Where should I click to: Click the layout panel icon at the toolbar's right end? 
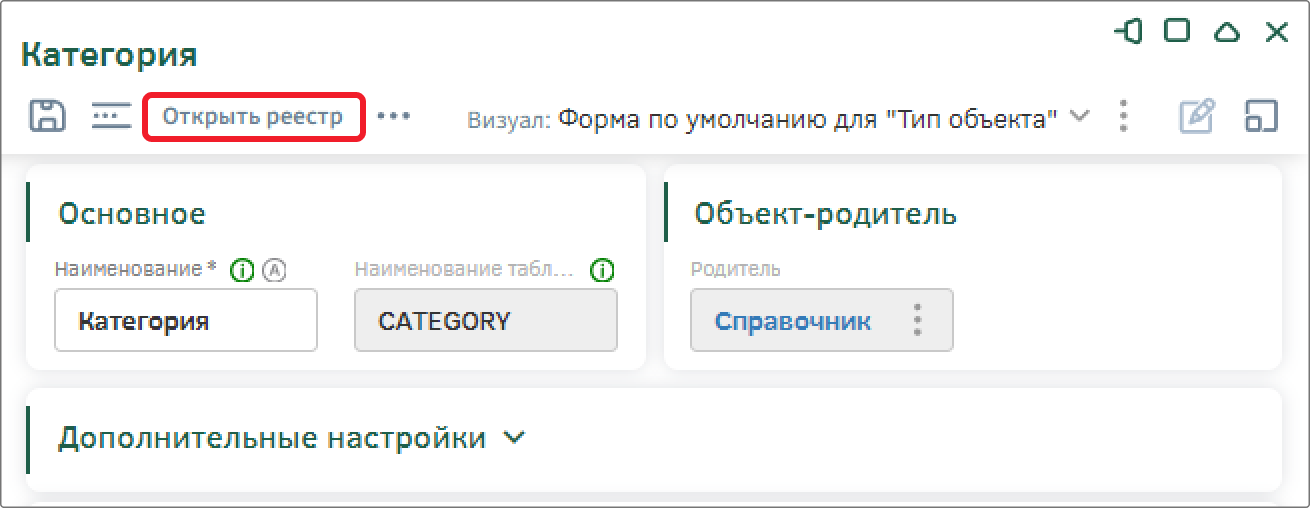point(1262,116)
